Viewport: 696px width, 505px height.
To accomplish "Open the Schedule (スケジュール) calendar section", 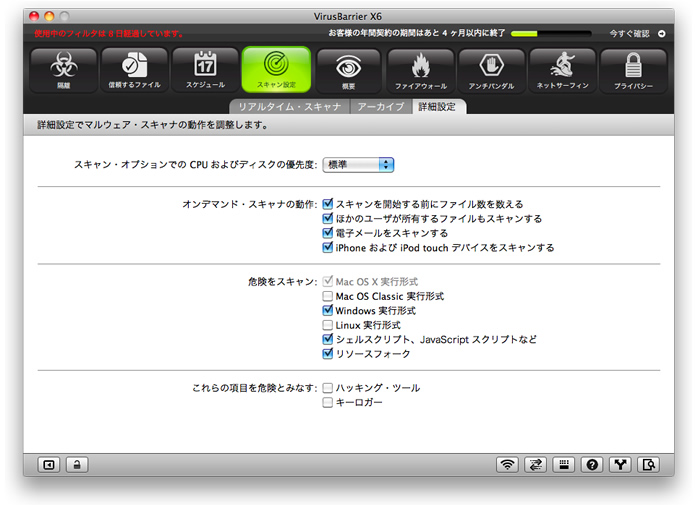I will (x=205, y=70).
